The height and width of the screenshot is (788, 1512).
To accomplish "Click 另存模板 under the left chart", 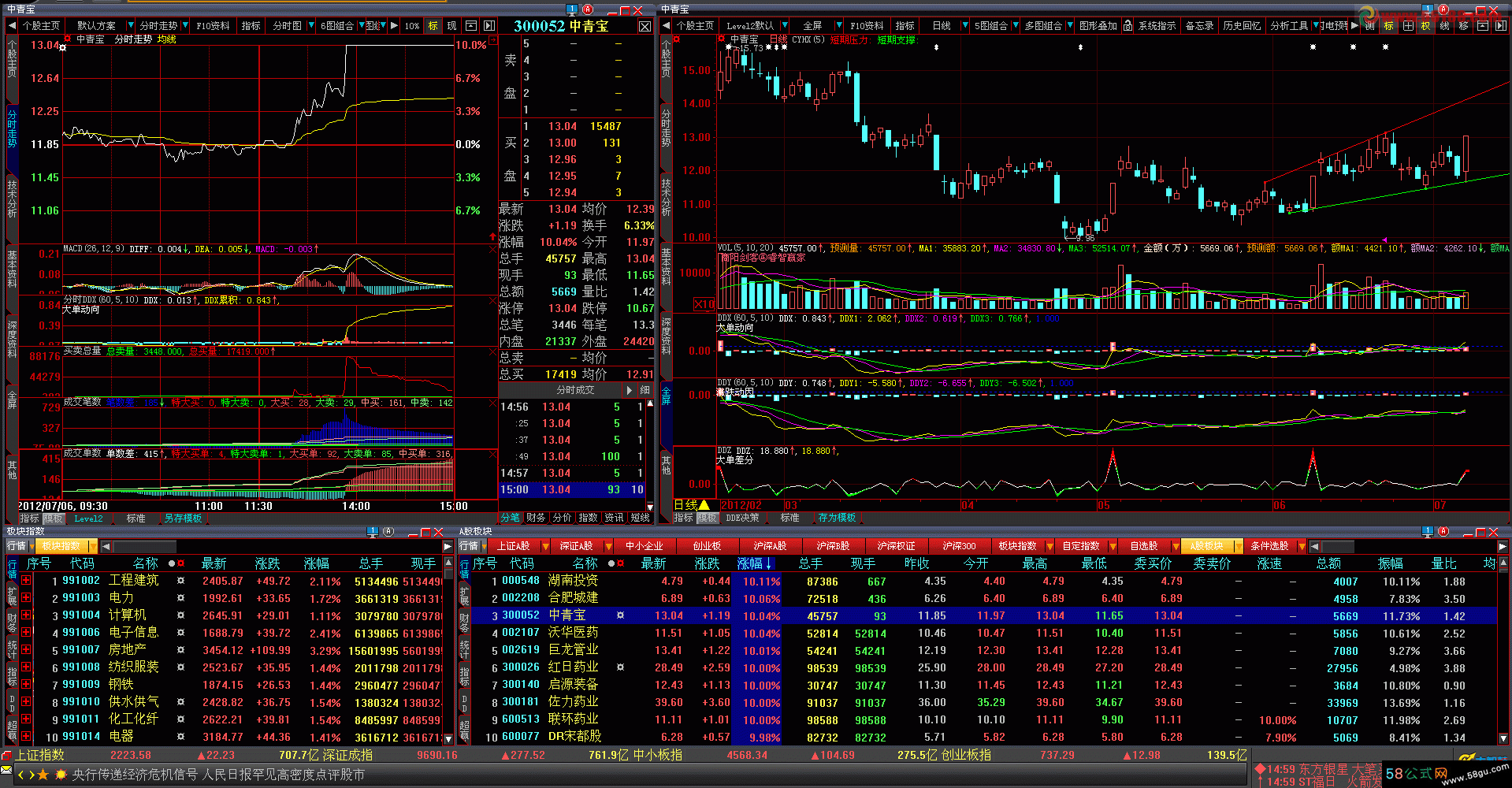I will tap(183, 519).
